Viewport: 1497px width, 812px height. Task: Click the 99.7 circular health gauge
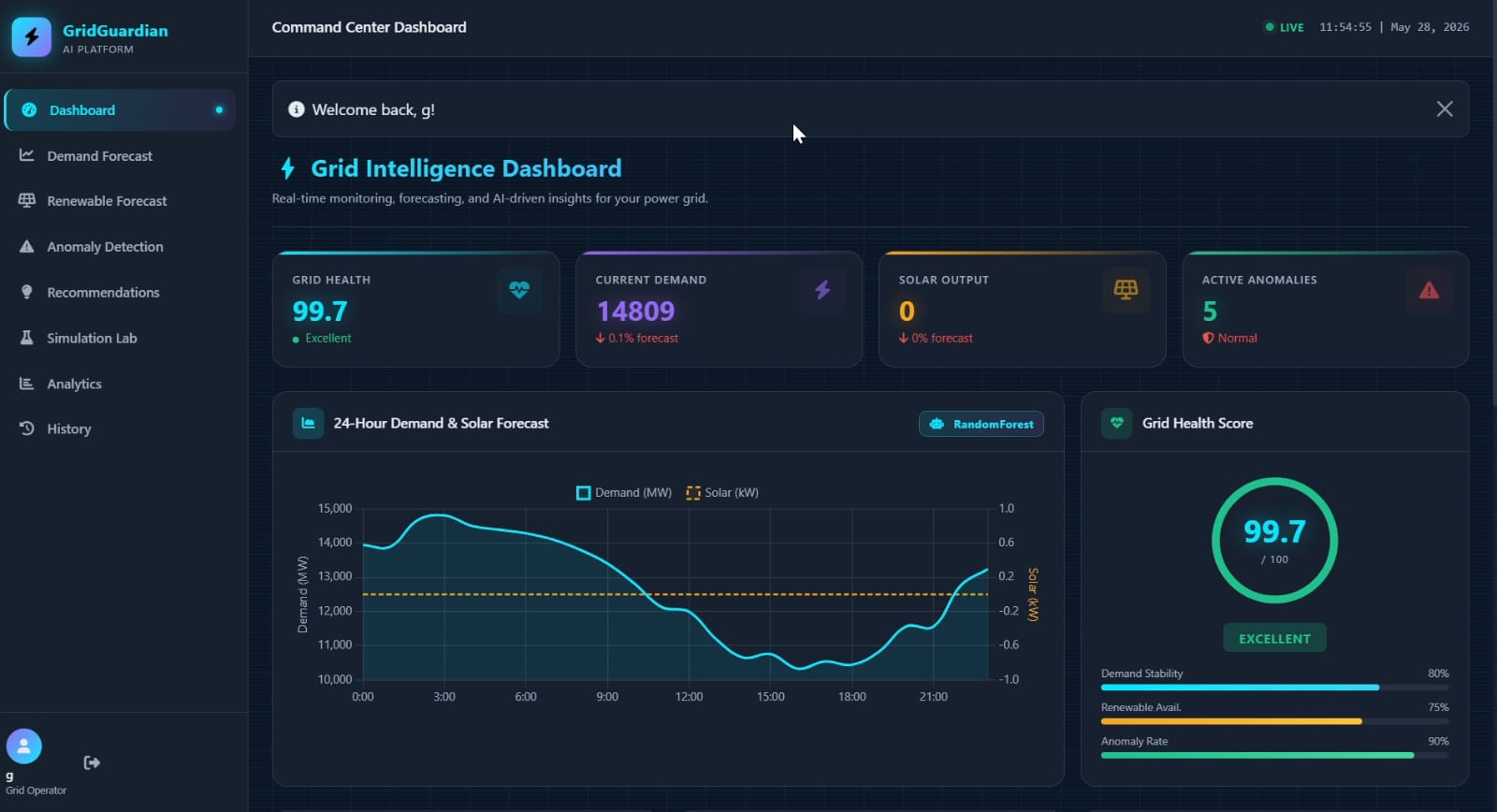(x=1274, y=541)
